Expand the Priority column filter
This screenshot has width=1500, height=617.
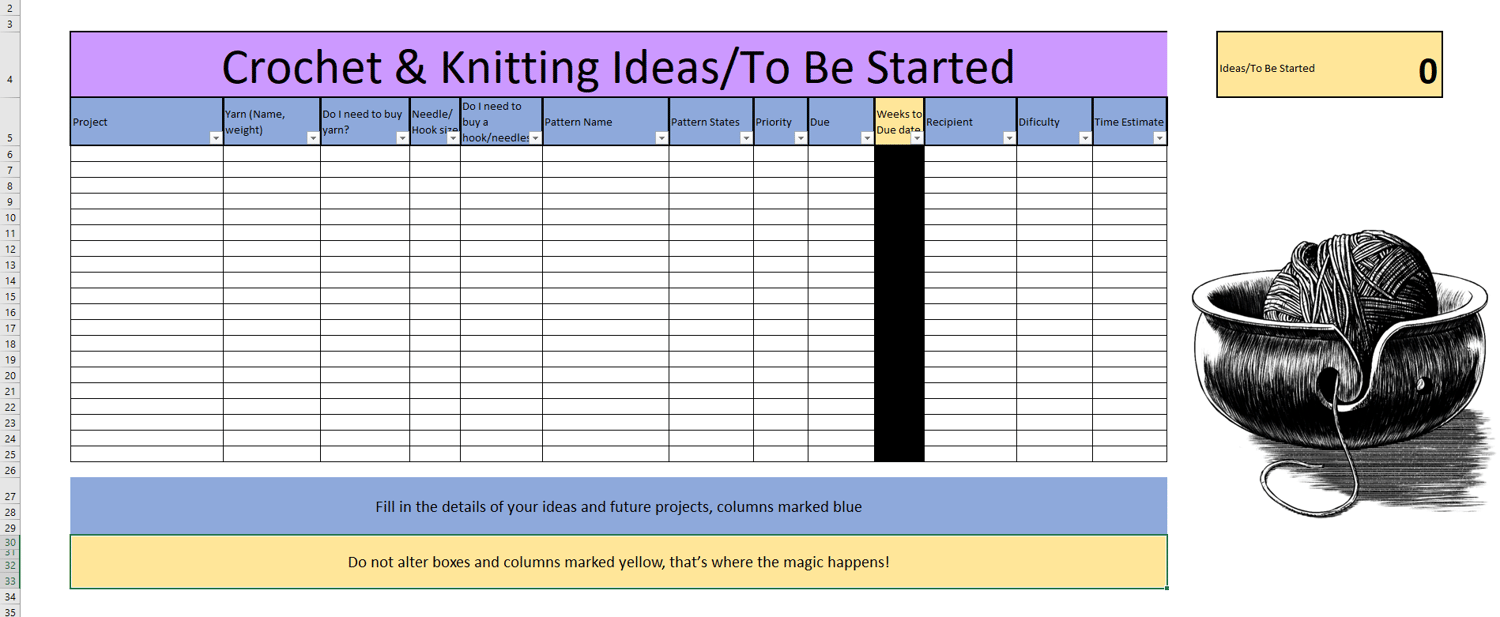(800, 138)
